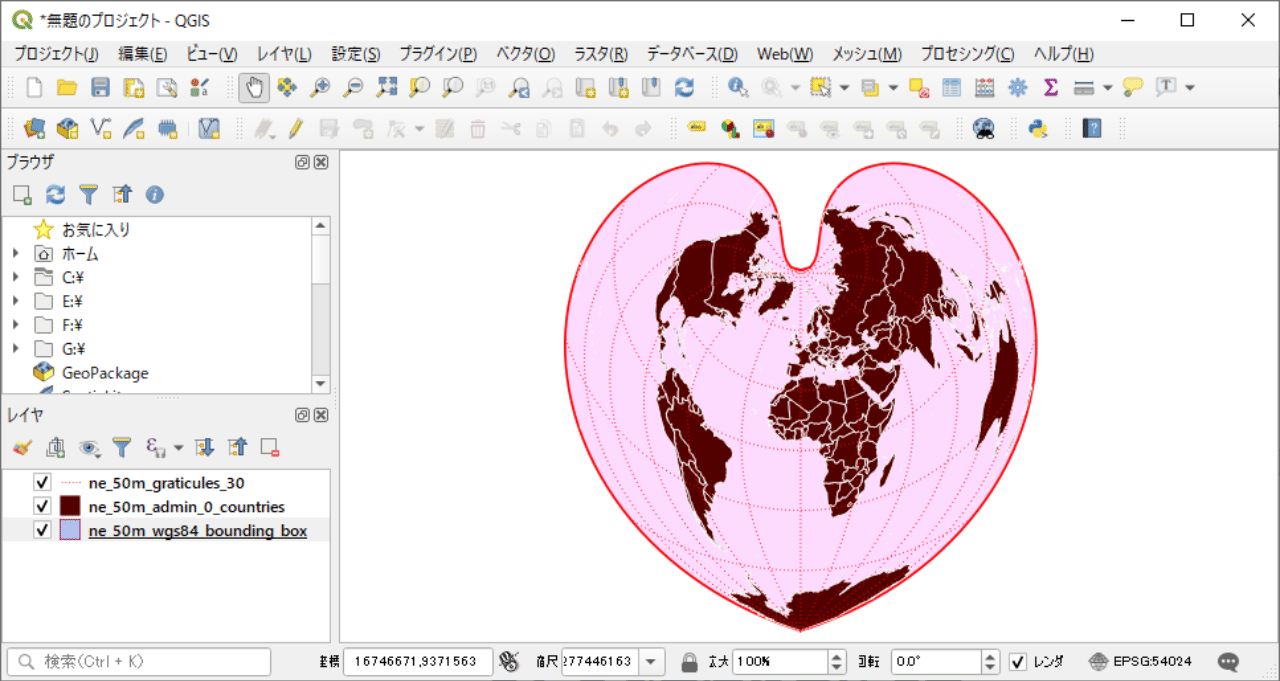Image resolution: width=1280 pixels, height=681 pixels.
Task: Select the Pan Map hand tool
Action: tap(254, 88)
